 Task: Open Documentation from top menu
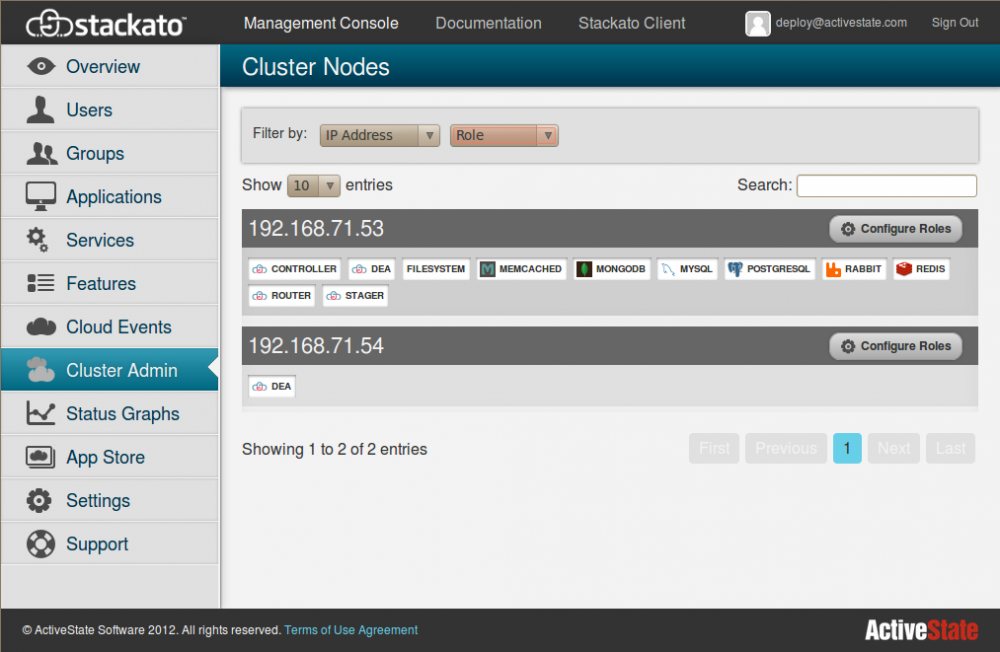489,23
